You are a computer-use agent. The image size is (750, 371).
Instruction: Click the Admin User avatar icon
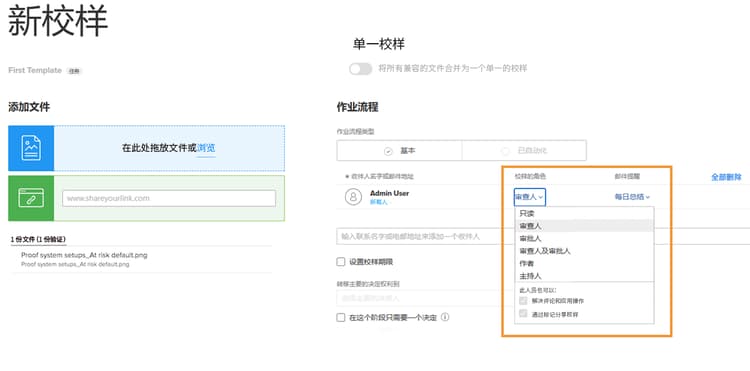click(353, 197)
